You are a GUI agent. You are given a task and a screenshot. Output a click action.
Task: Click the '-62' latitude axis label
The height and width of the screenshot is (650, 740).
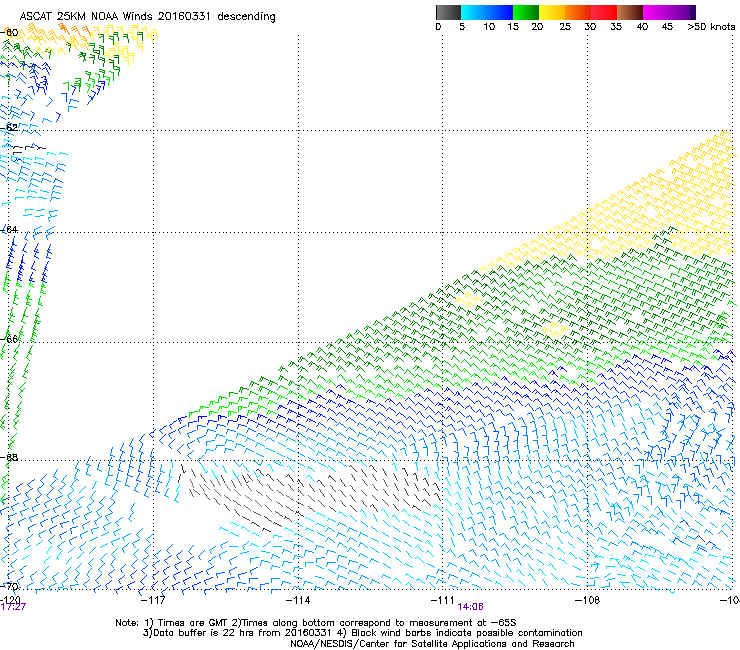(9, 127)
